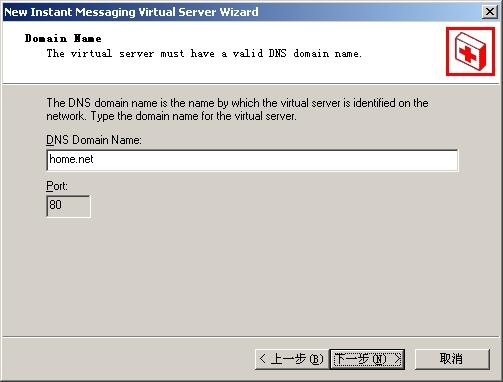Place cursor on the home.net text

pos(71,159)
